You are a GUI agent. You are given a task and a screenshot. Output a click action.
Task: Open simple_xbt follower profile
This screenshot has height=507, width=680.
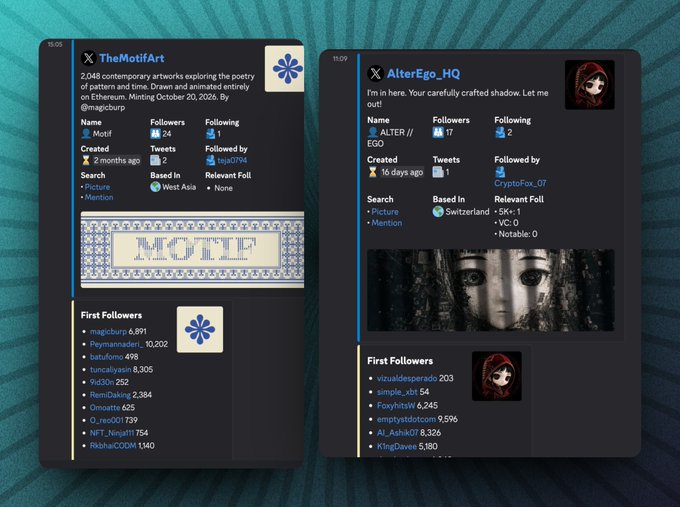tap(397, 392)
